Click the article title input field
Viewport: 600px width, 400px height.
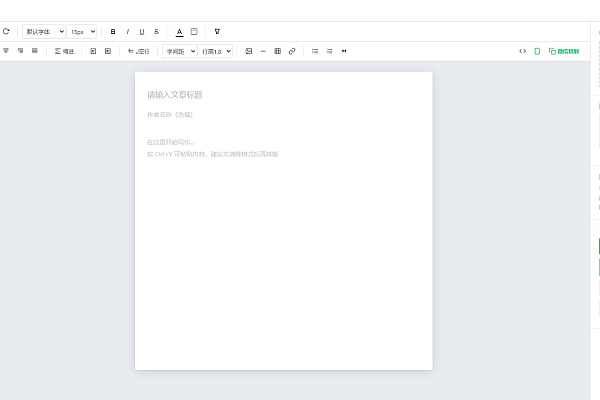pyautogui.click(x=284, y=95)
